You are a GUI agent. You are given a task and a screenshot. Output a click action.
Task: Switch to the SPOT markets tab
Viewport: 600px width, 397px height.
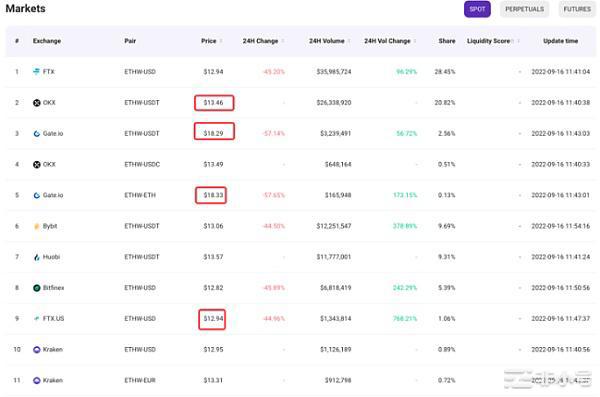point(477,9)
